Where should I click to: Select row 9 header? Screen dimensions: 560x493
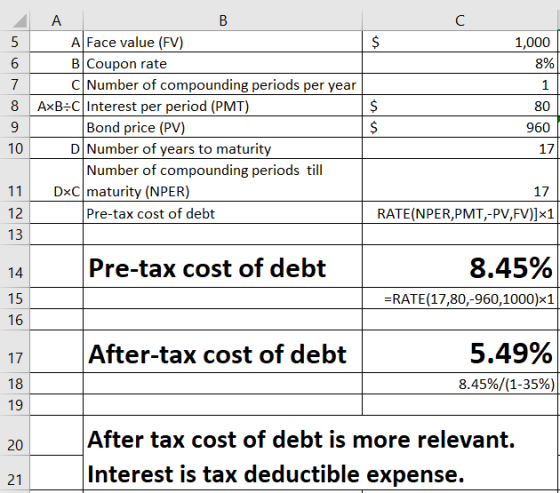[15, 127]
